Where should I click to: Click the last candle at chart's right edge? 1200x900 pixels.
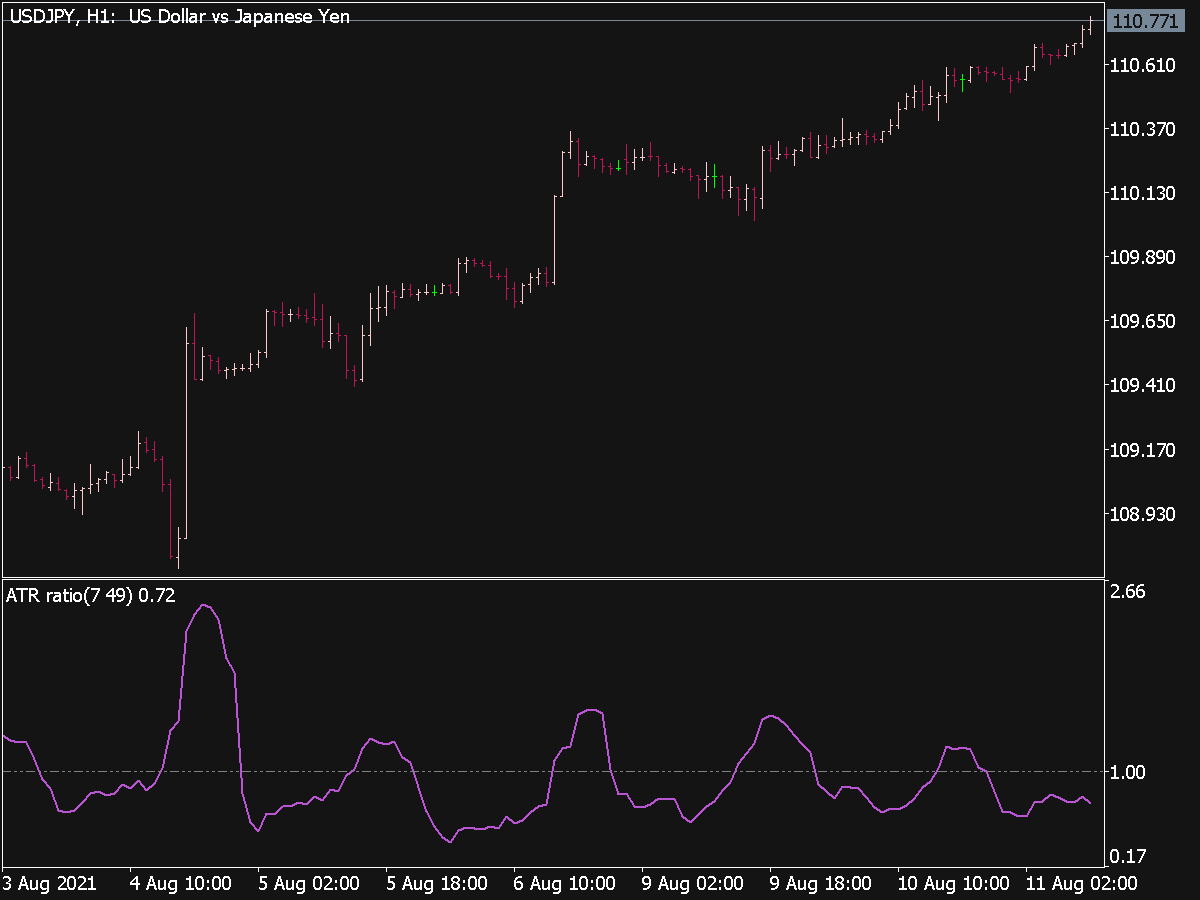[1090, 26]
